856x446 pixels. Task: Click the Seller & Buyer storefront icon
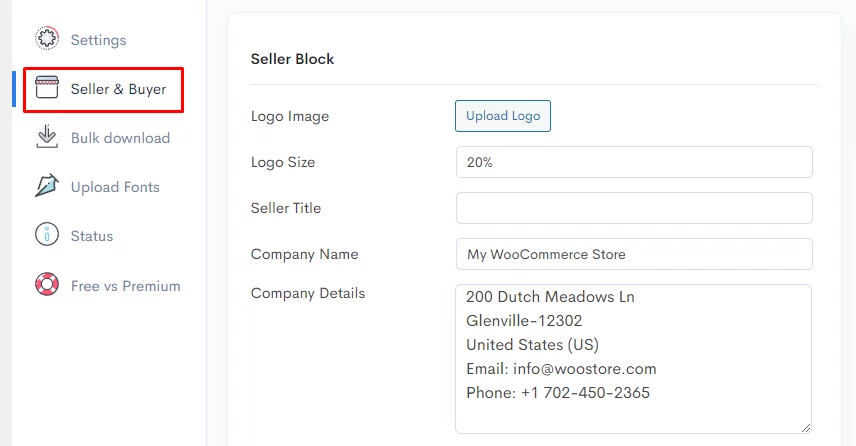click(x=47, y=87)
